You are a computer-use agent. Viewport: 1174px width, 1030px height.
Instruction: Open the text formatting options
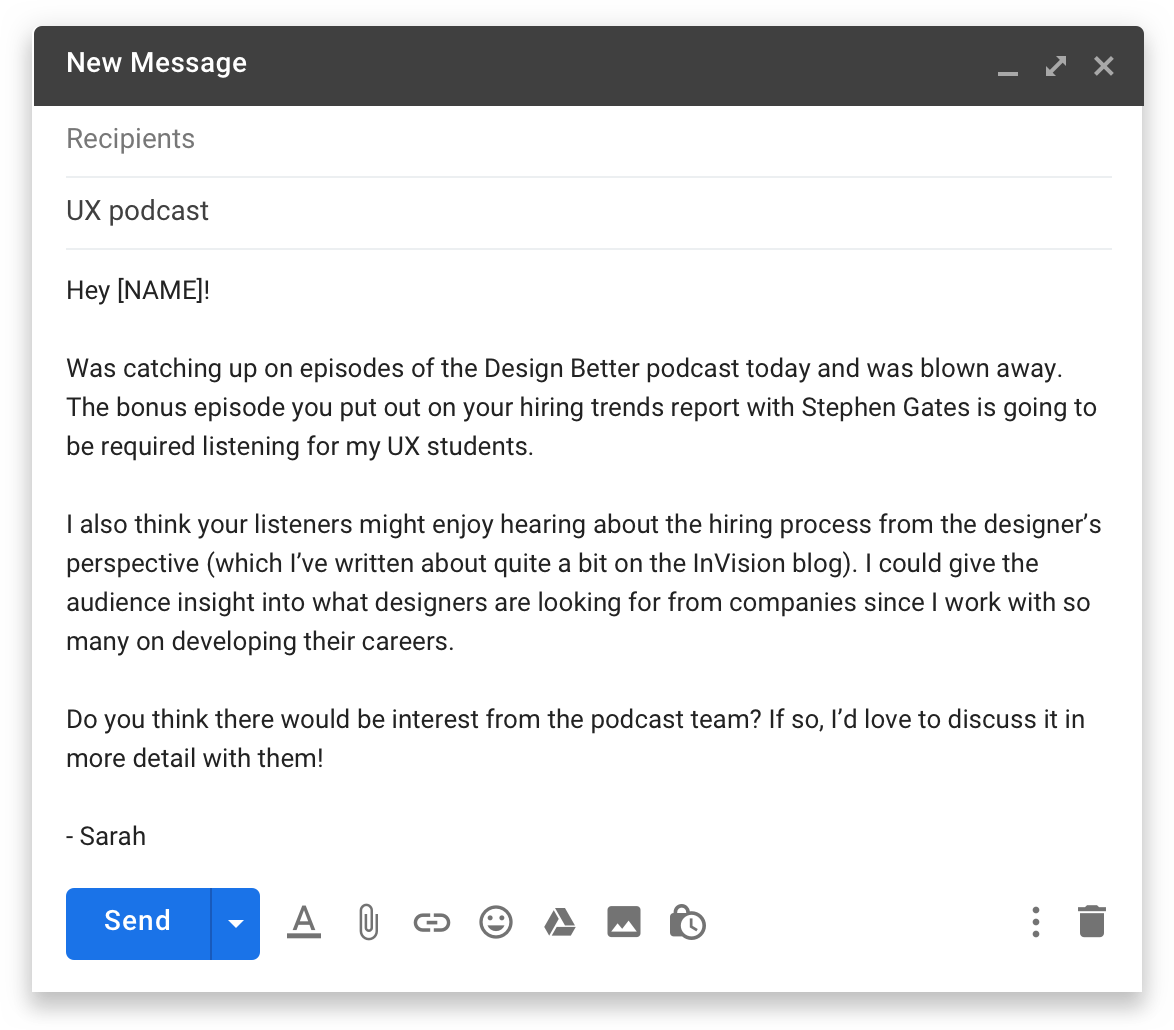tap(304, 922)
